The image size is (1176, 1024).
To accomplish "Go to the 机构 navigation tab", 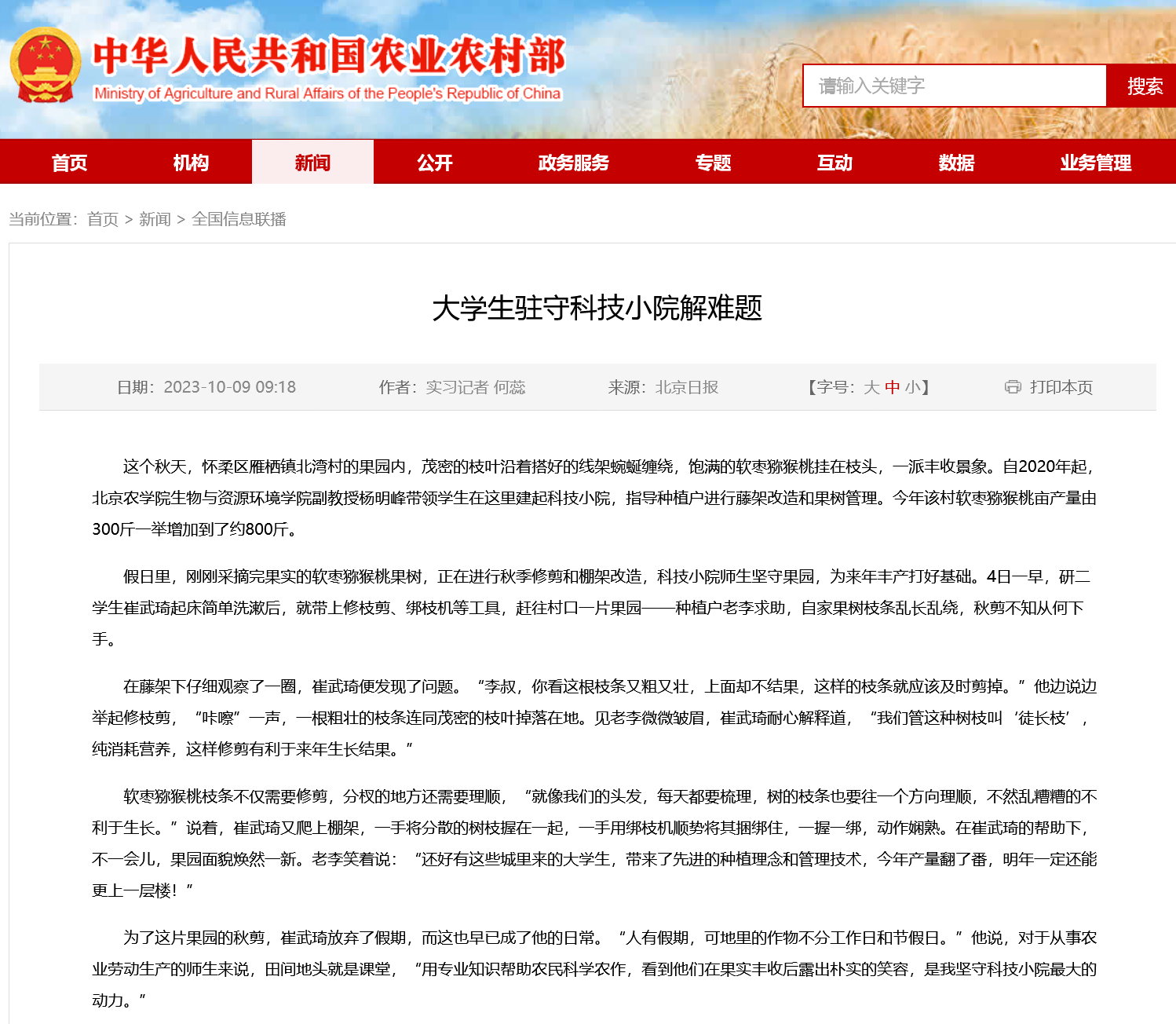I will 191,163.
